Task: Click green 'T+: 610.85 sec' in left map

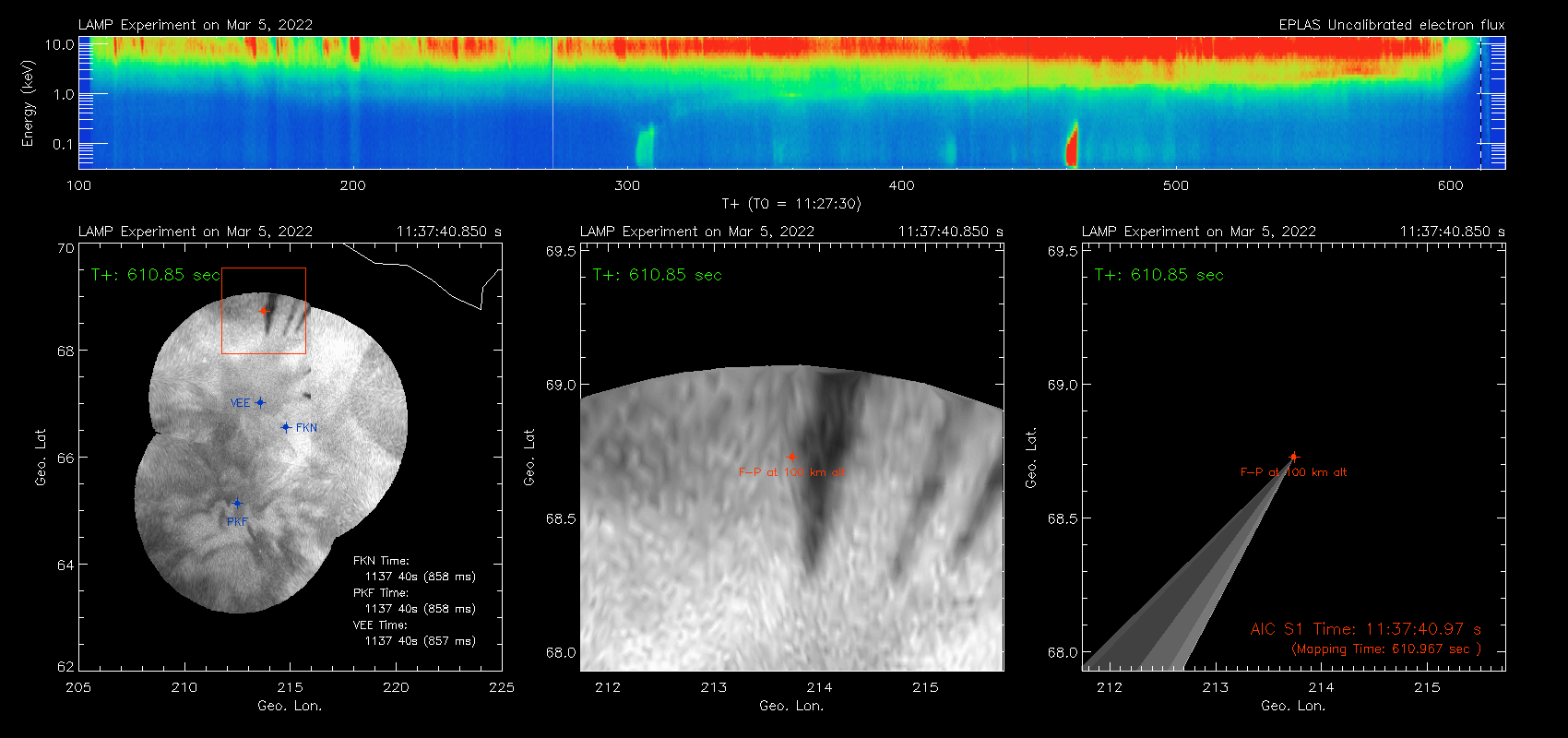Action: (x=156, y=275)
